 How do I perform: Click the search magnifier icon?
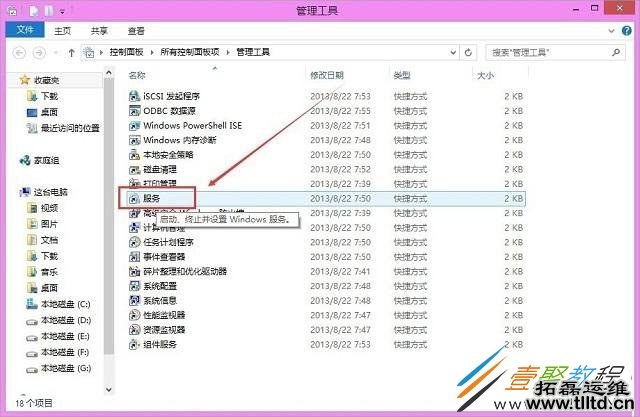(x=616, y=52)
